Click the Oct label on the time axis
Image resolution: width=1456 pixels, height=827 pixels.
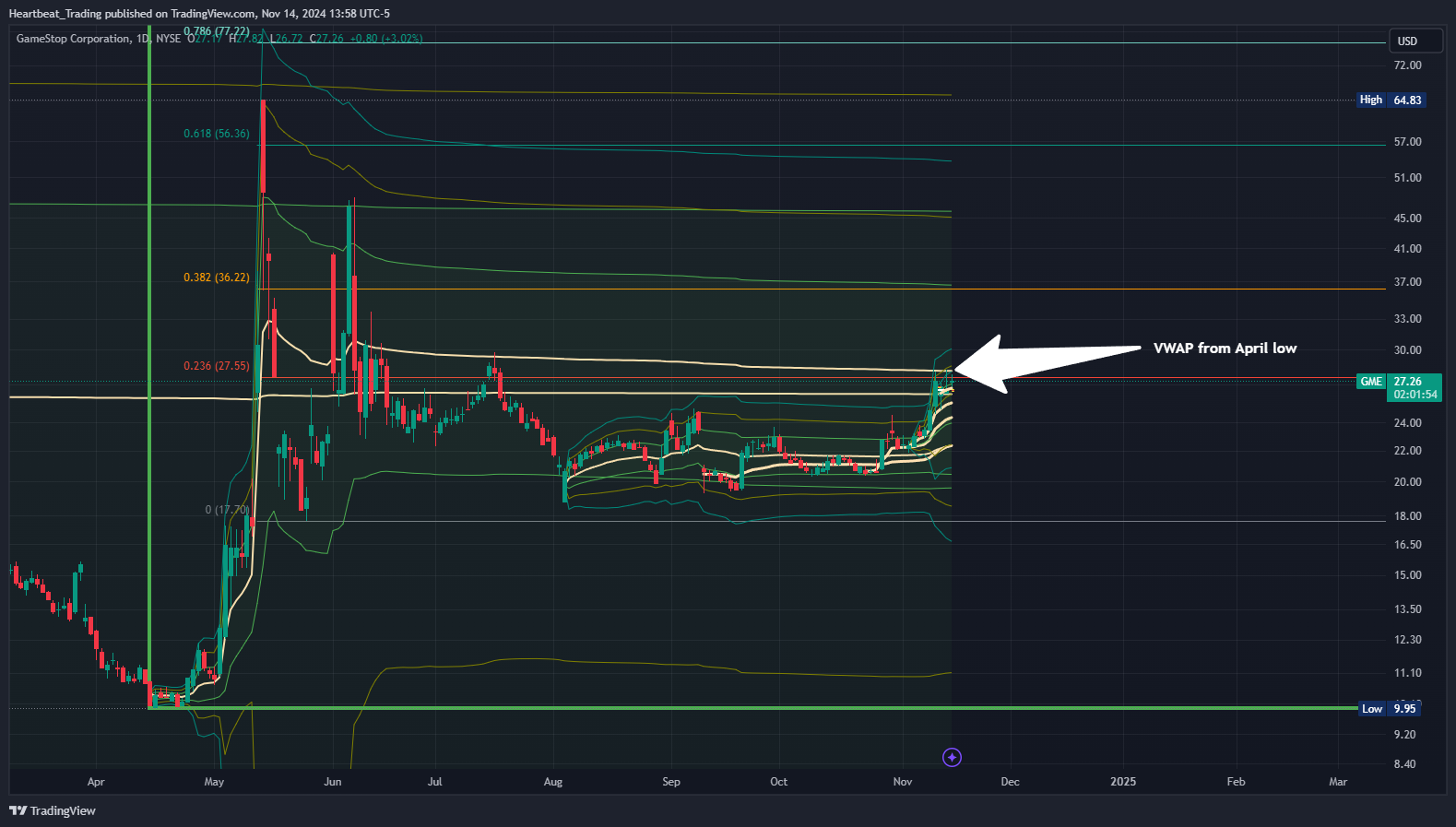pos(779,782)
